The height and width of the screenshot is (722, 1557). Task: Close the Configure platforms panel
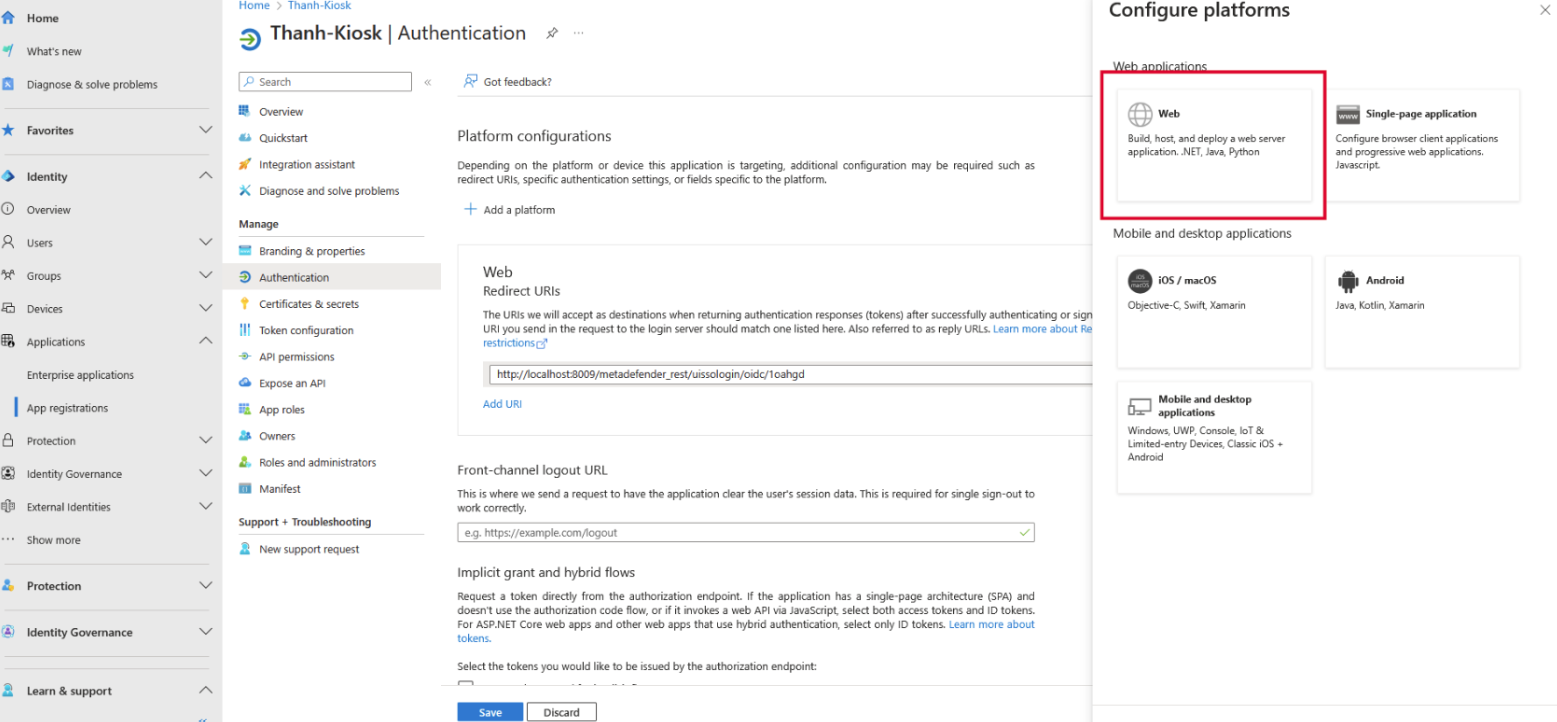[x=1544, y=9]
